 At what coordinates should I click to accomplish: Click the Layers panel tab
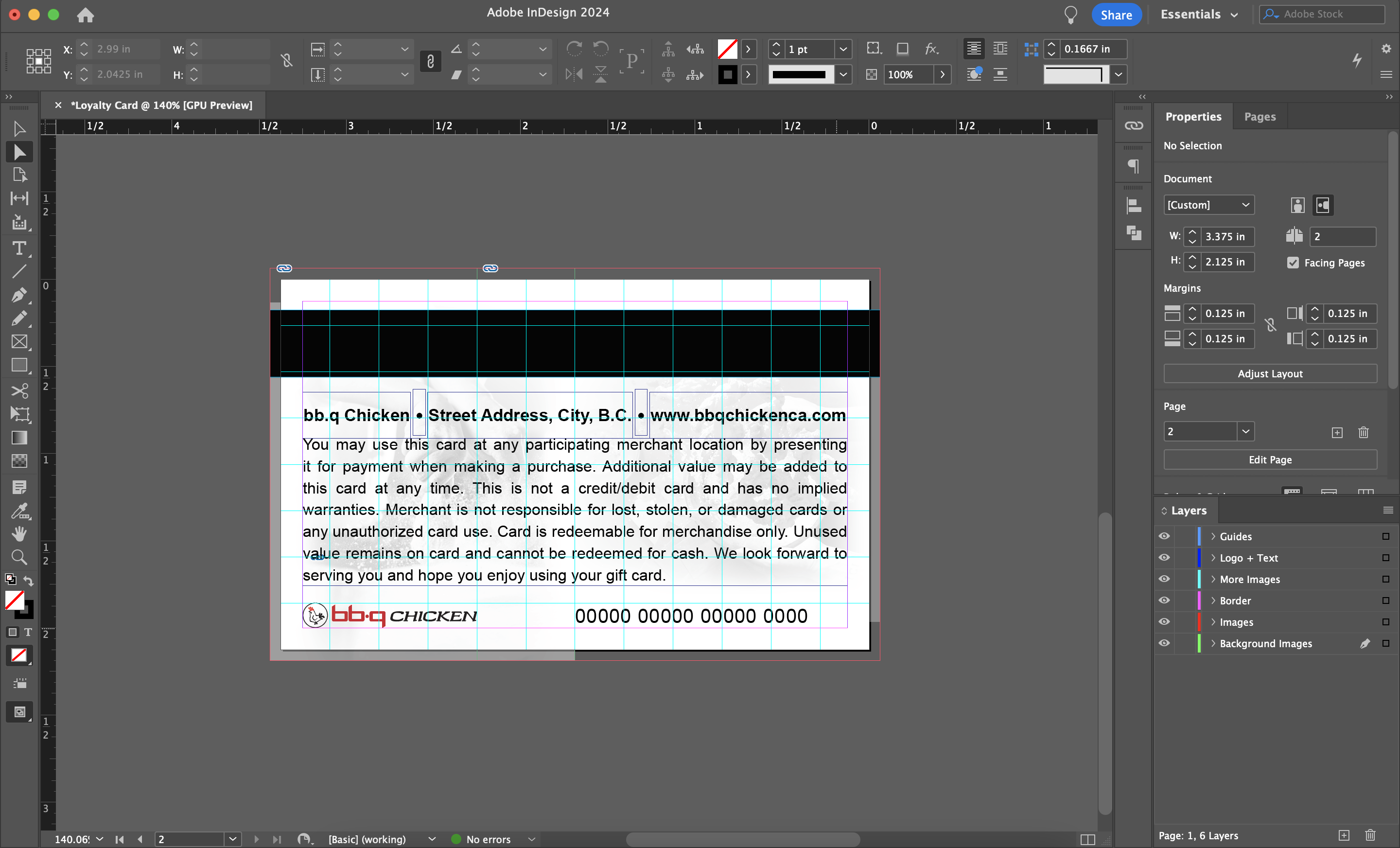pos(1189,511)
